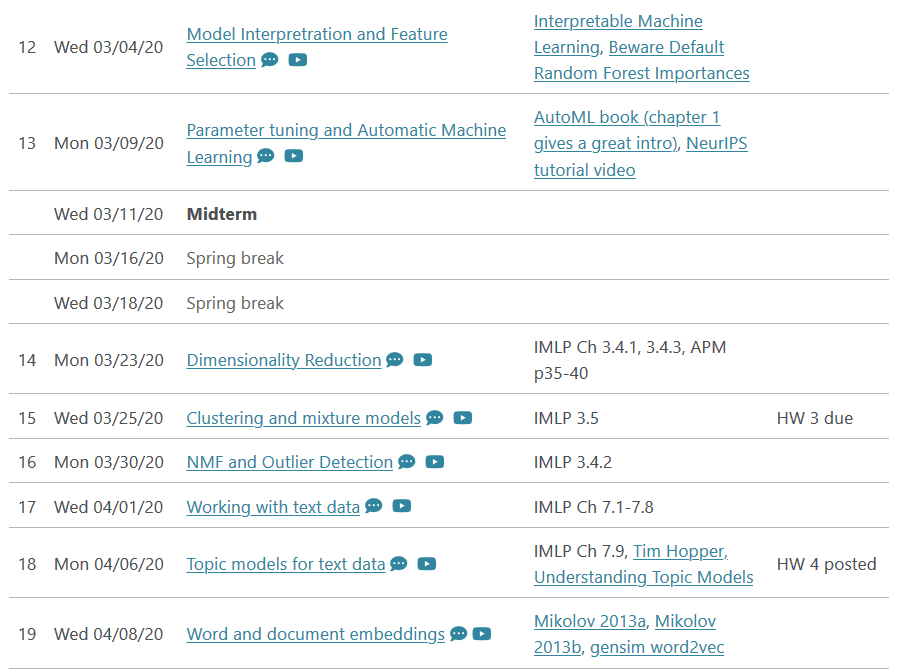The width and height of the screenshot is (897, 669).
Task: Open video icon for Model Interpretation lecture
Action: [298, 60]
